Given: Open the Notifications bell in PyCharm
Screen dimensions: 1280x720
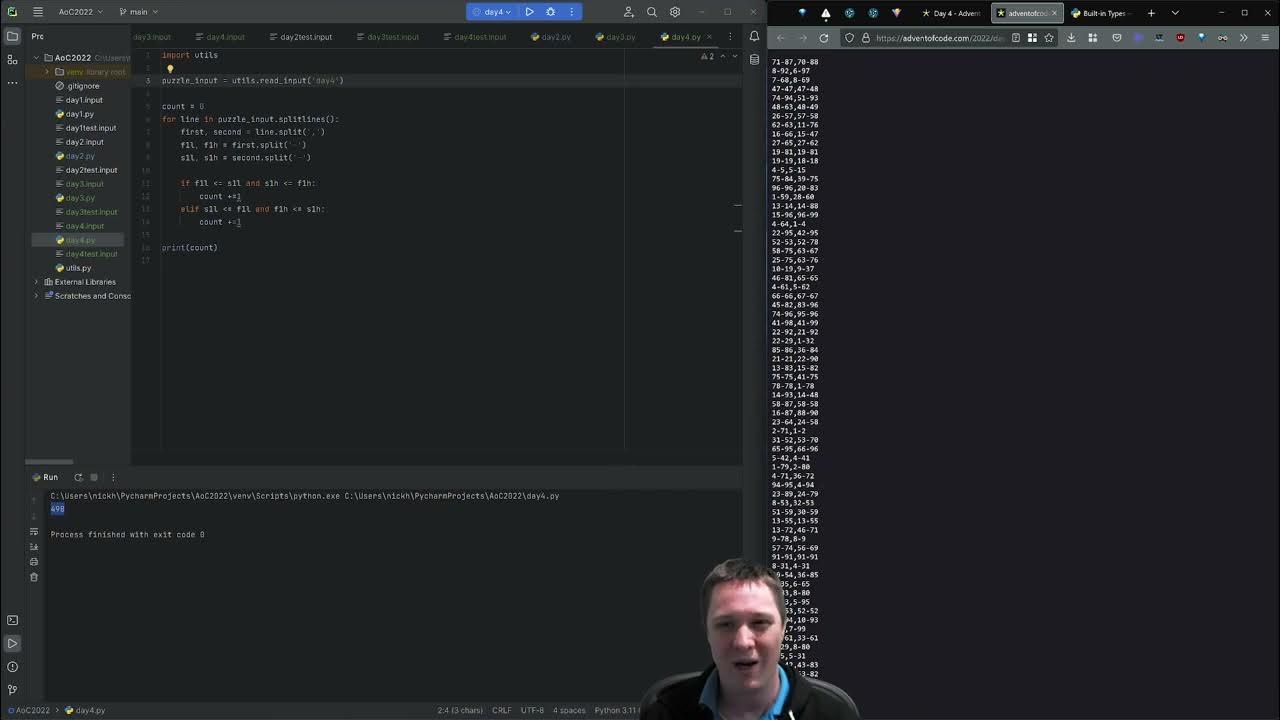Looking at the screenshot, I should pos(754,36).
